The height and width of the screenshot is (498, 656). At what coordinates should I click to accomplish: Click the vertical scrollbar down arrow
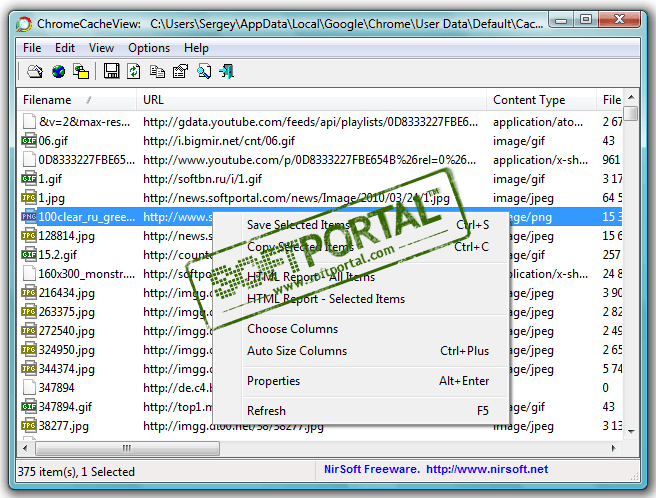631,431
